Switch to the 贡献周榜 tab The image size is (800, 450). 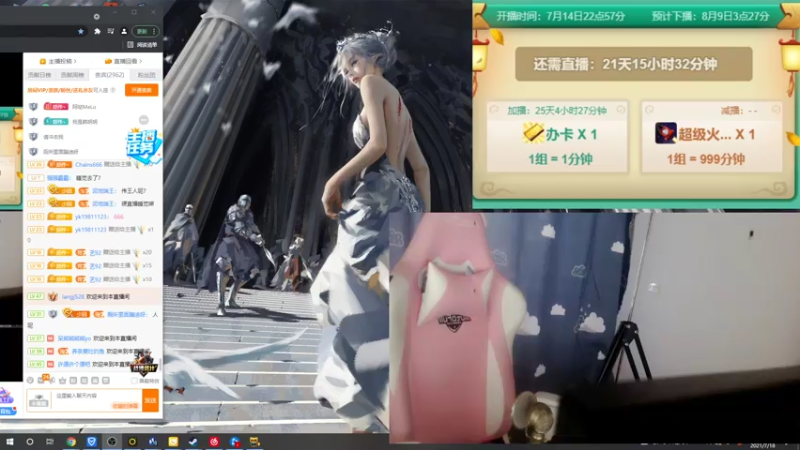coord(72,75)
